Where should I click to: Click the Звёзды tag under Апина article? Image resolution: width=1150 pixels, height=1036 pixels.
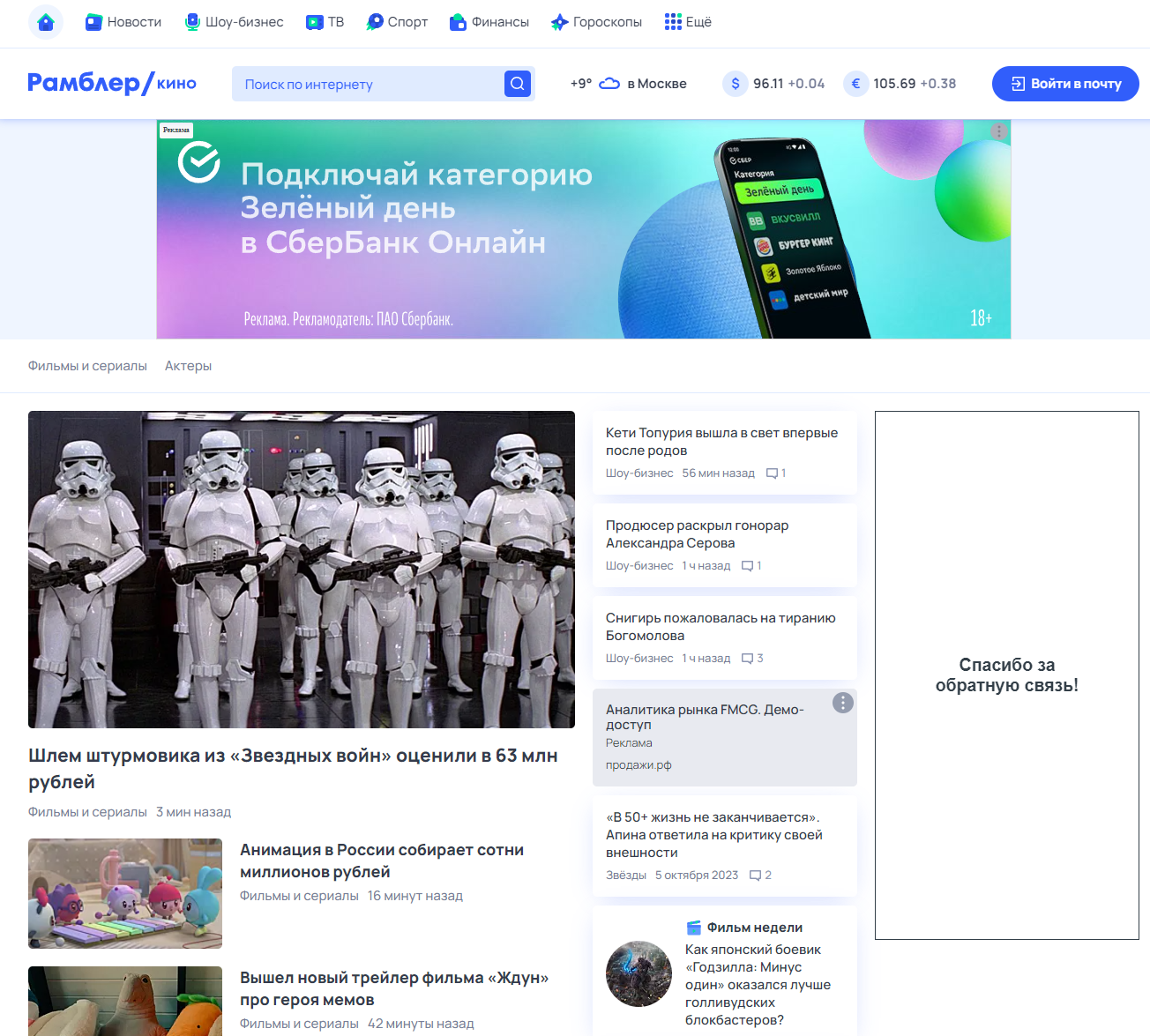[x=626, y=876]
